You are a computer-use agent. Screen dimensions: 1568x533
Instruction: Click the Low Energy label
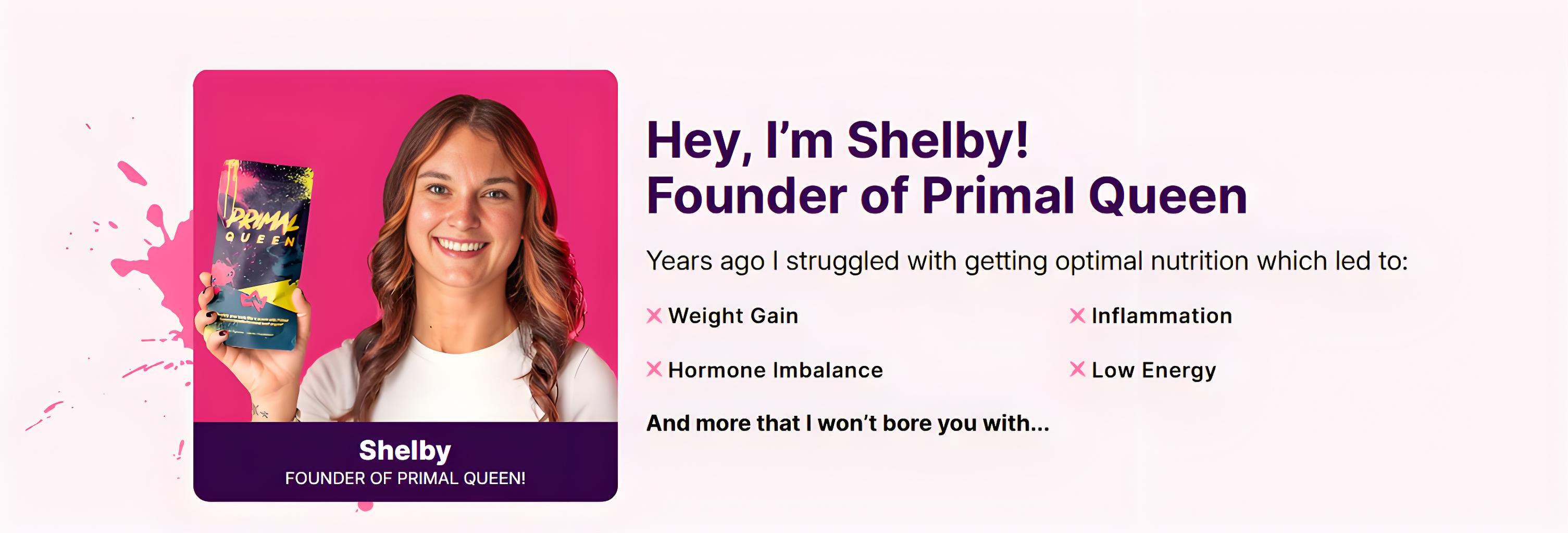[1153, 370]
